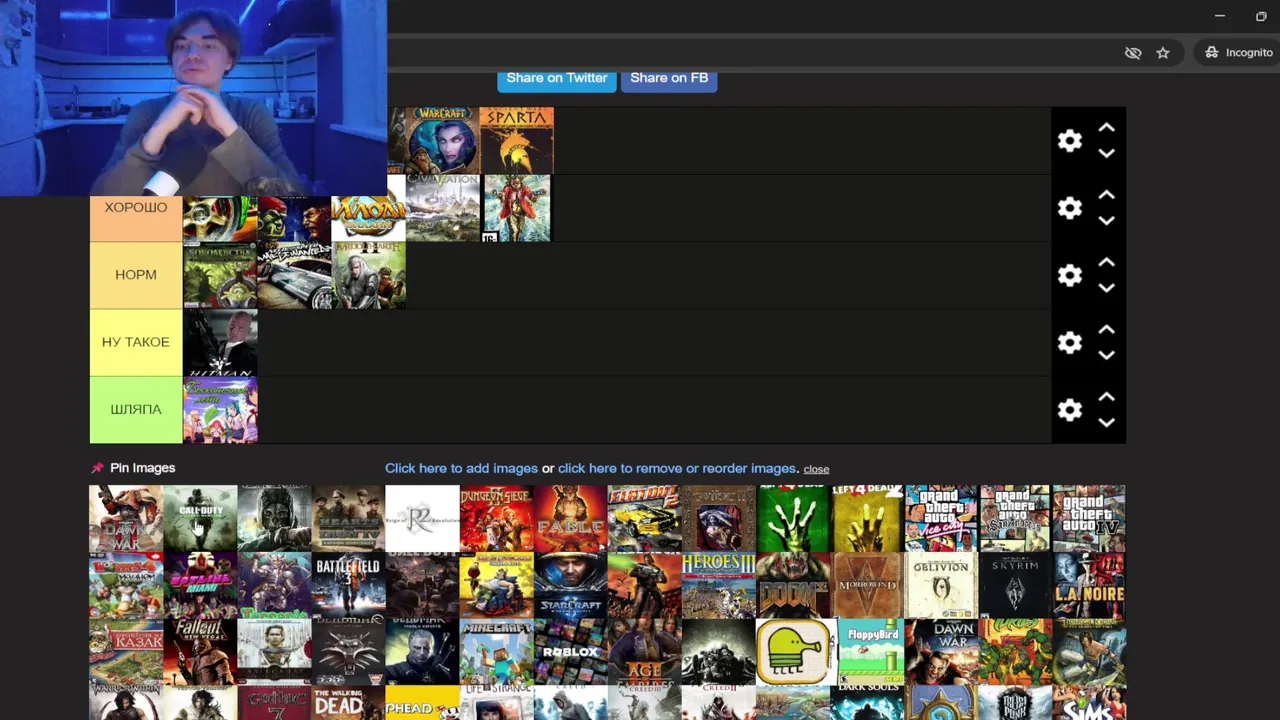This screenshot has height=720, width=1280.
Task: Click the НОРМ tier label
Action: click(136, 275)
